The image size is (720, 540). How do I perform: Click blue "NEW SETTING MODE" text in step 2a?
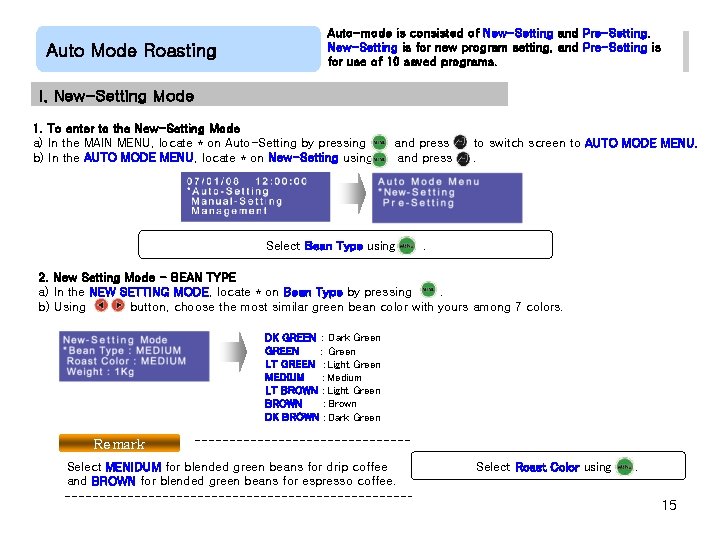tap(149, 292)
